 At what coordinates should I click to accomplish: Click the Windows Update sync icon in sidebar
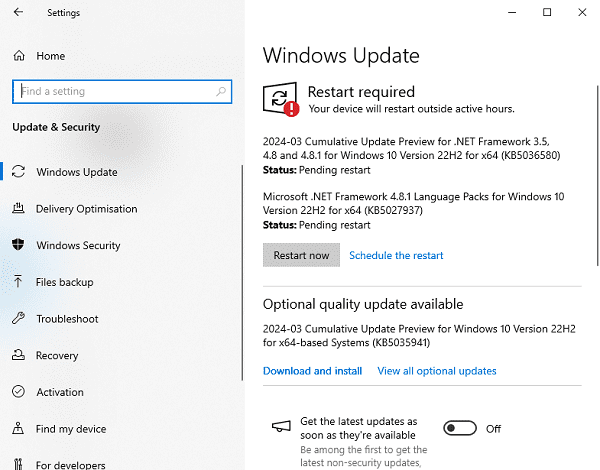pos(18,171)
